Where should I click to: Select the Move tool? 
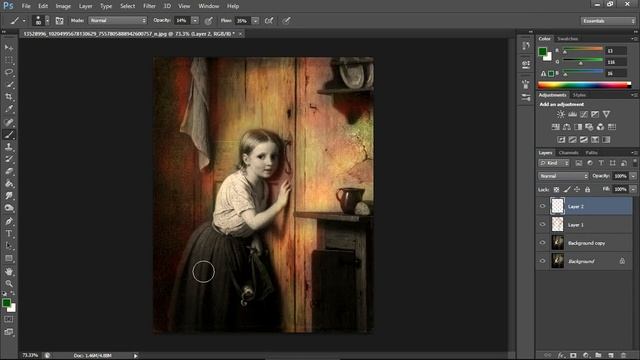point(9,48)
